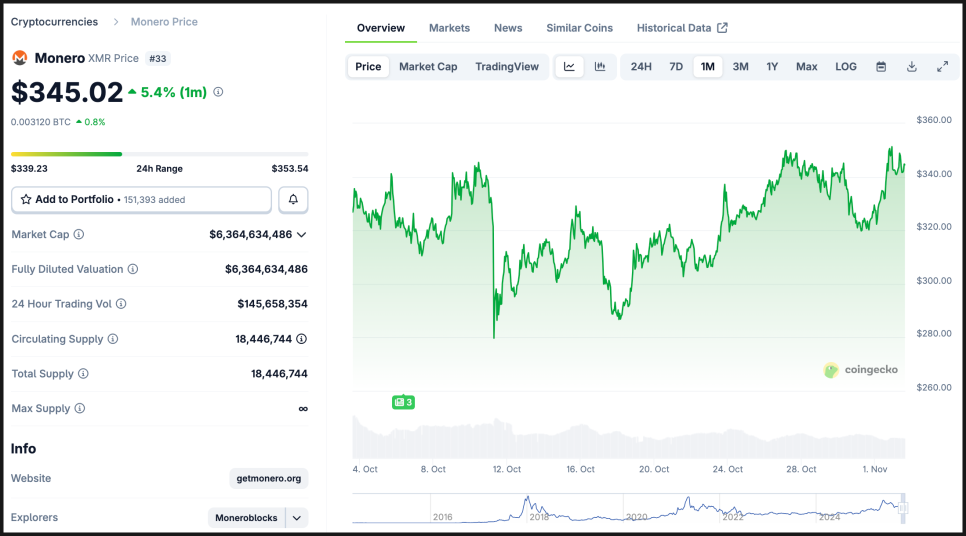
Task: Switch to line chart view icon
Action: pyautogui.click(x=569, y=67)
